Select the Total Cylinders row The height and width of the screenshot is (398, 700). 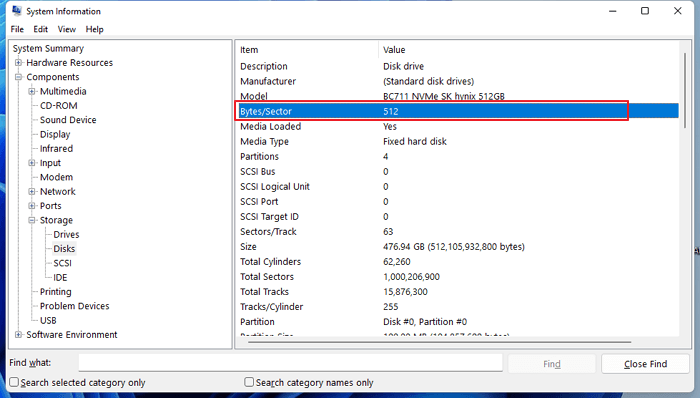(x=457, y=262)
